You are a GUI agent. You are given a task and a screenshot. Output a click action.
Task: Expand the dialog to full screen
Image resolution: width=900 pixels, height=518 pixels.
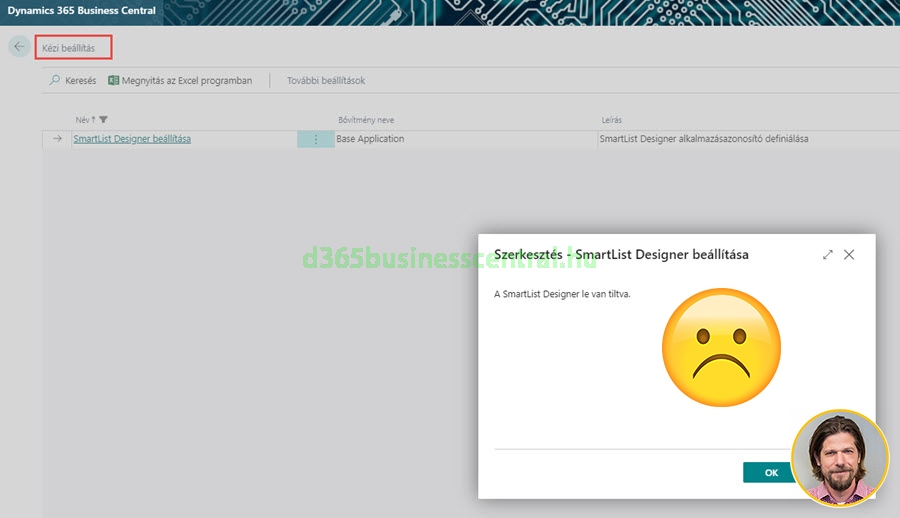click(828, 255)
